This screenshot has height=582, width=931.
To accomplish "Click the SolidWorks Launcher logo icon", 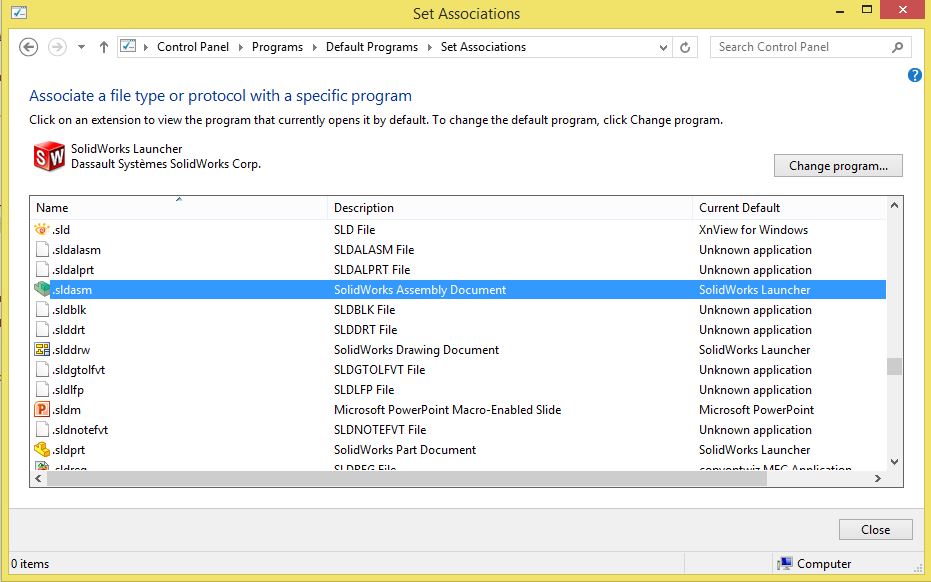I will 49,157.
